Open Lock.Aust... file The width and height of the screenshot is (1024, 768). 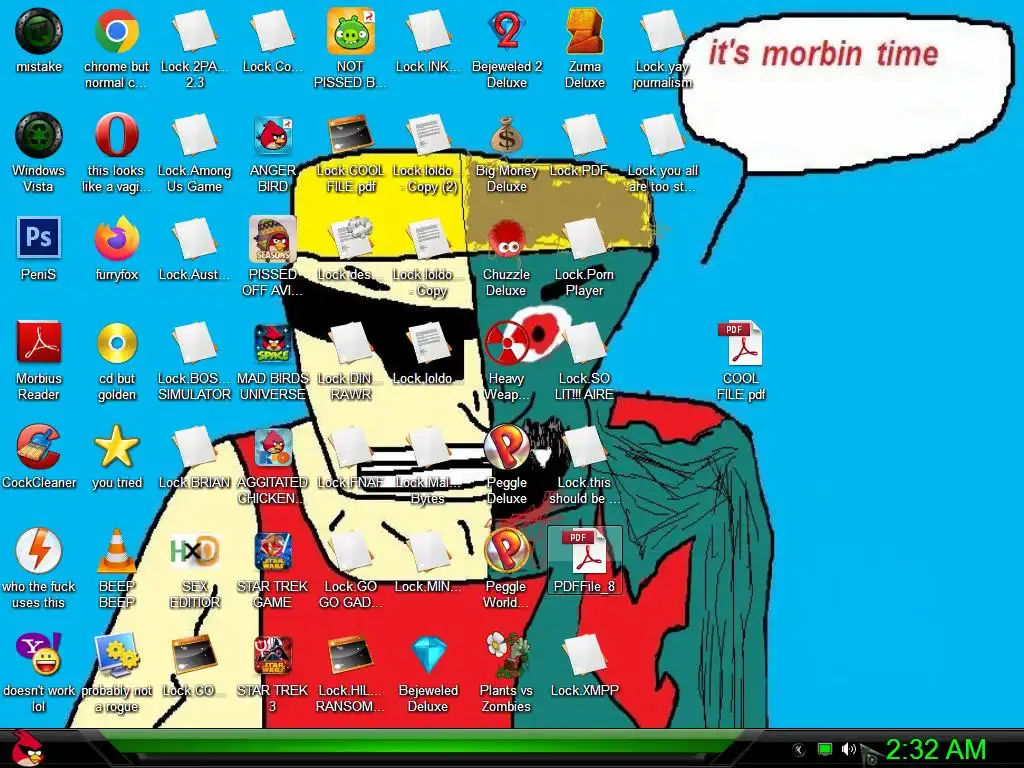(195, 239)
